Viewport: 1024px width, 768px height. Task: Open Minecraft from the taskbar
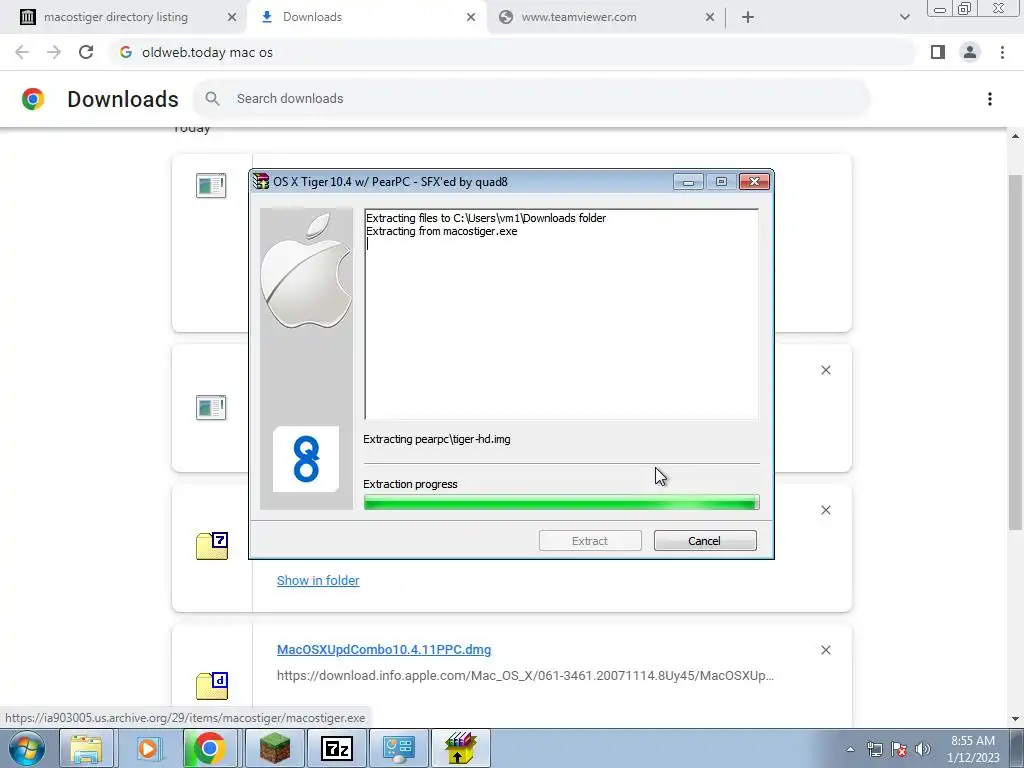(275, 748)
